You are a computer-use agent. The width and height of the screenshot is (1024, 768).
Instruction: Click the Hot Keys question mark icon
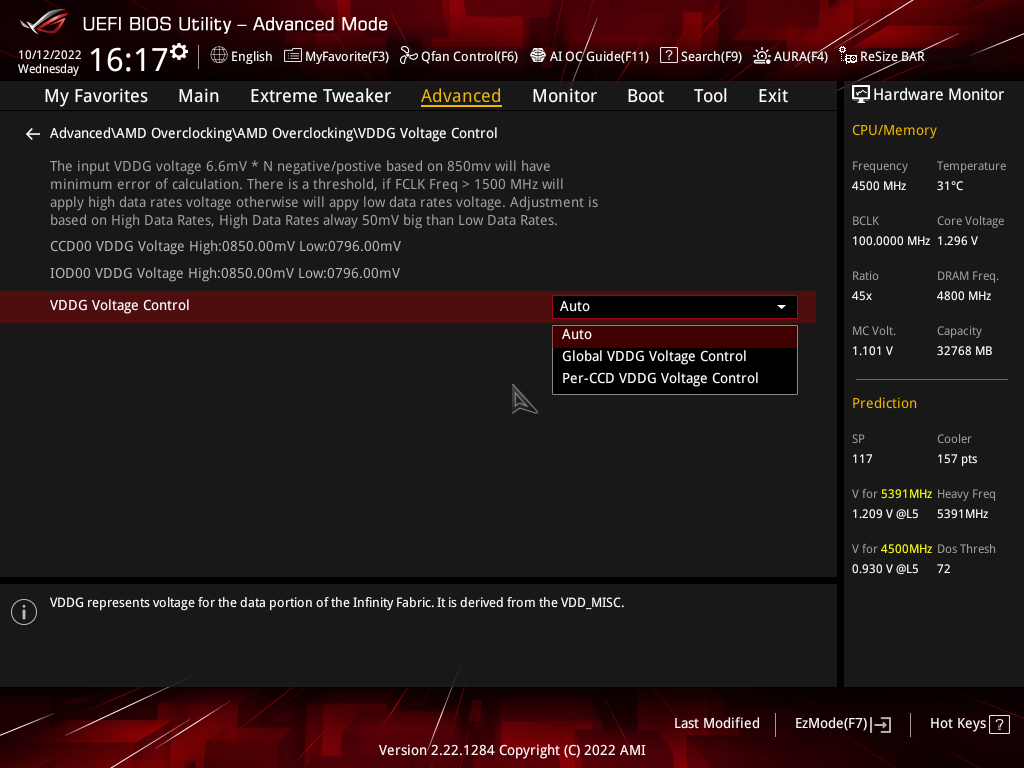999,724
